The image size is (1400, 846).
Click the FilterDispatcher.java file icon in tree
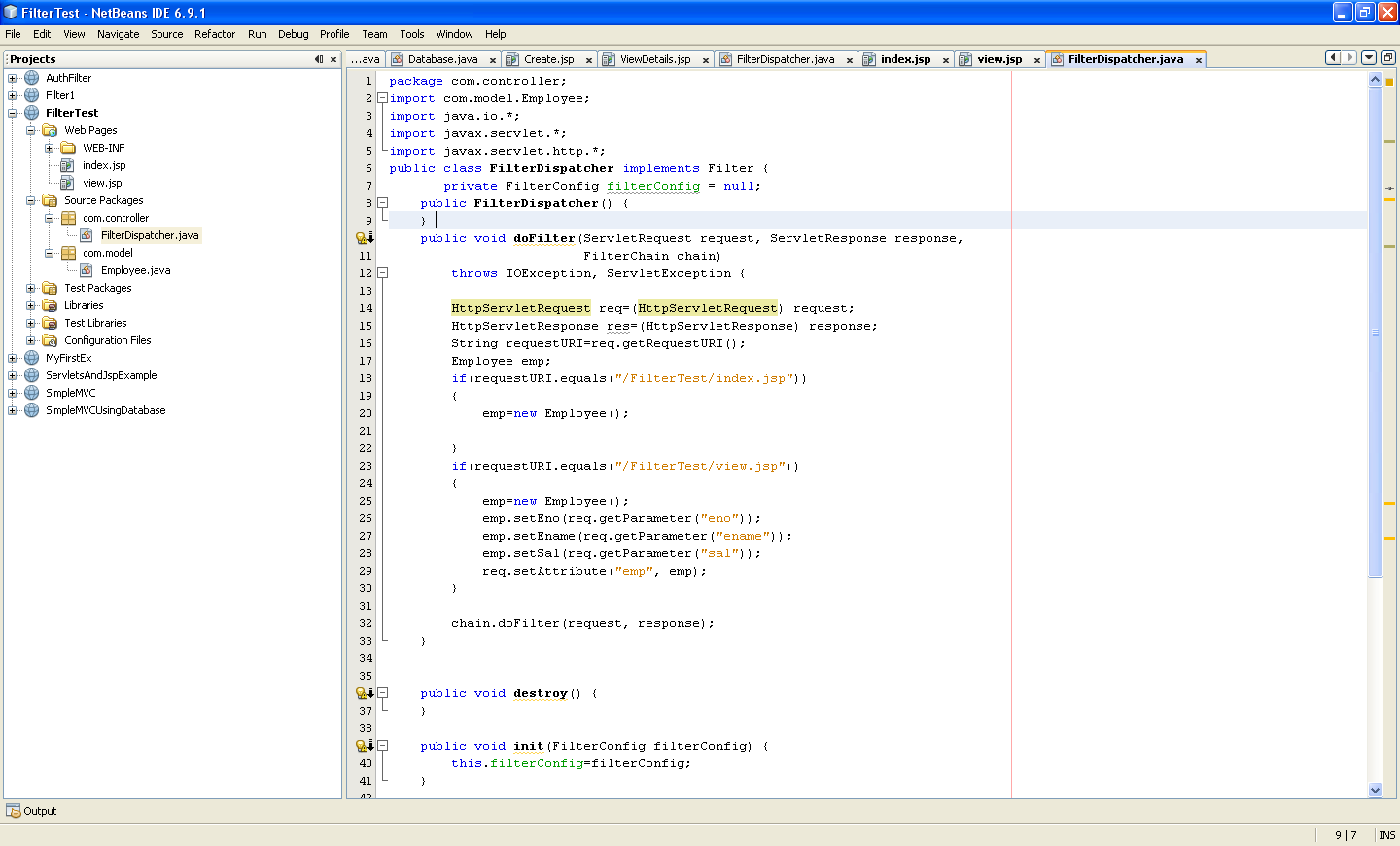[87, 235]
